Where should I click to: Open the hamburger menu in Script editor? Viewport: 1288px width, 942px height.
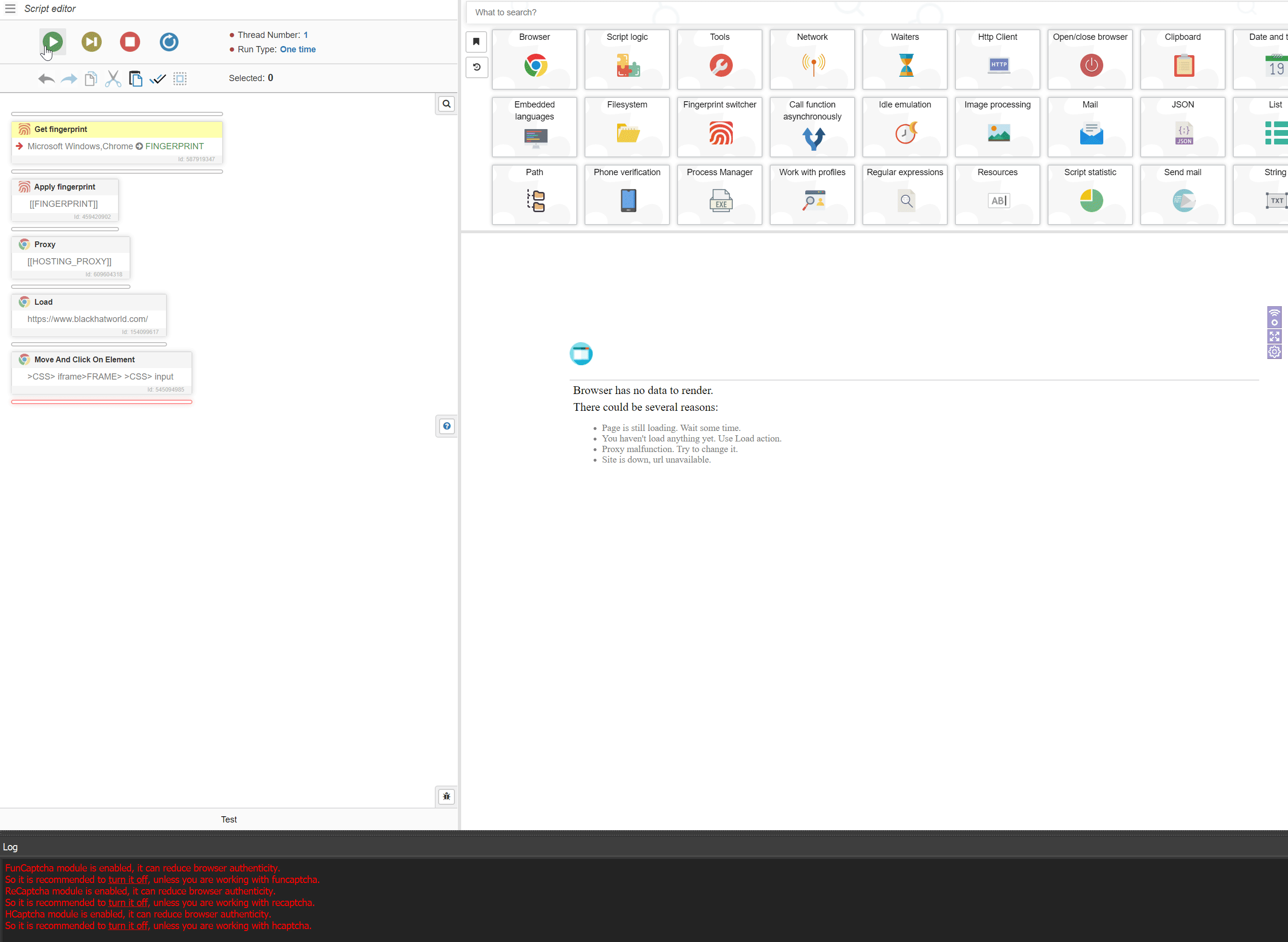click(x=10, y=9)
